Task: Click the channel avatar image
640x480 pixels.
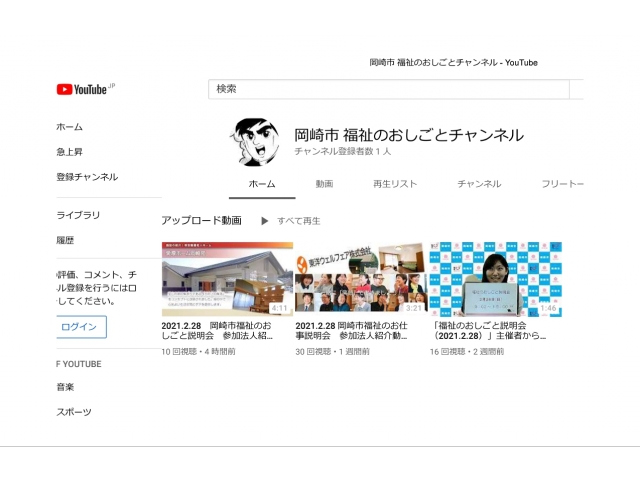Action: (257, 142)
